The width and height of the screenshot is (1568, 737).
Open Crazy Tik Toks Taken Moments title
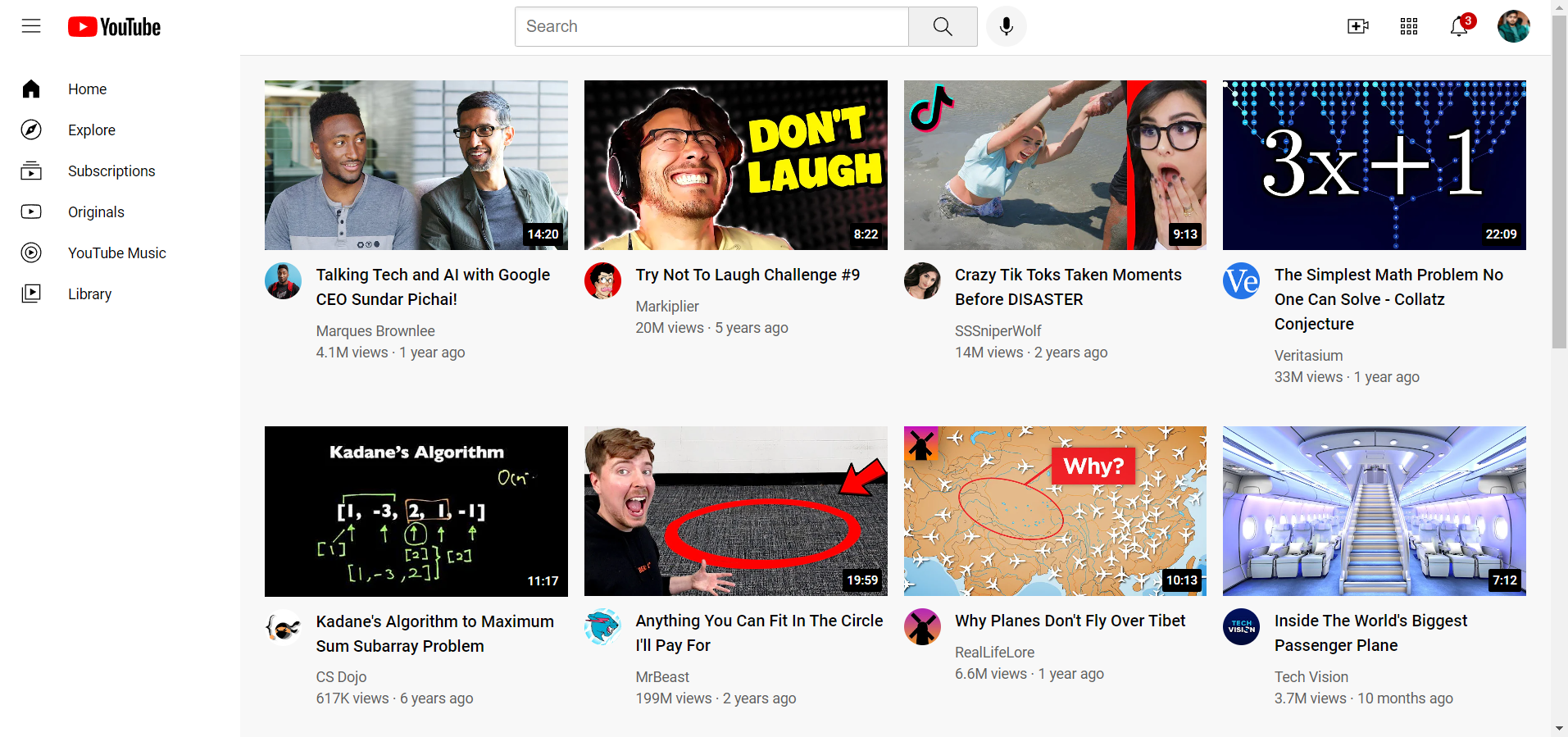[1068, 287]
